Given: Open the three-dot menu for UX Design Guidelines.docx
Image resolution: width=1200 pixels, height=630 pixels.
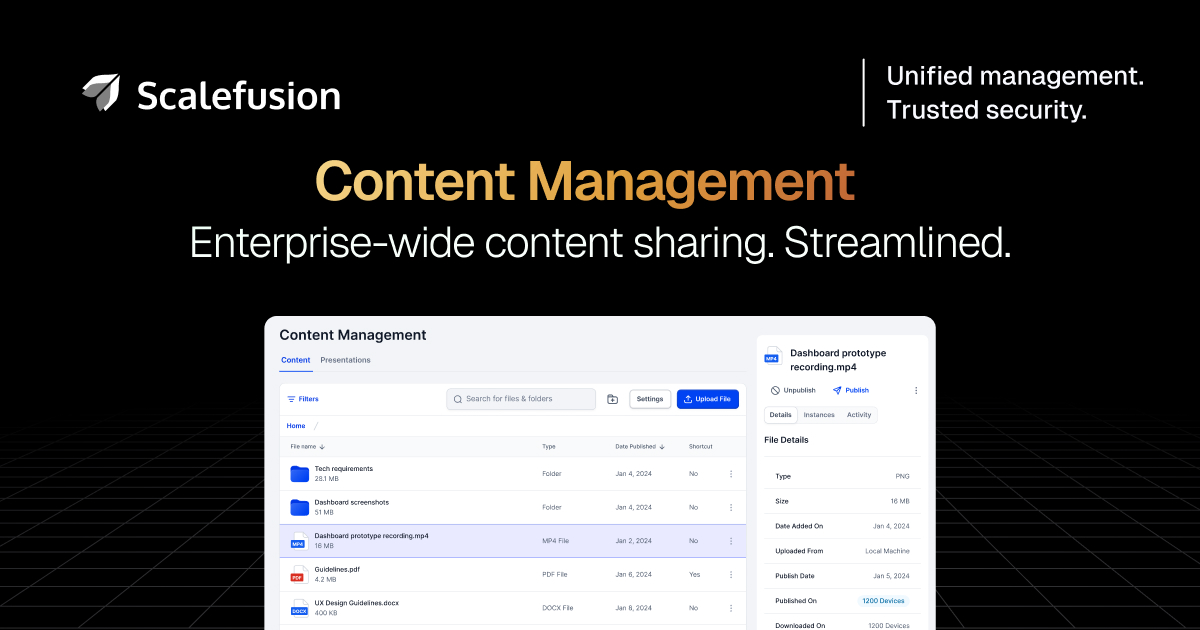Looking at the screenshot, I should point(731,607).
